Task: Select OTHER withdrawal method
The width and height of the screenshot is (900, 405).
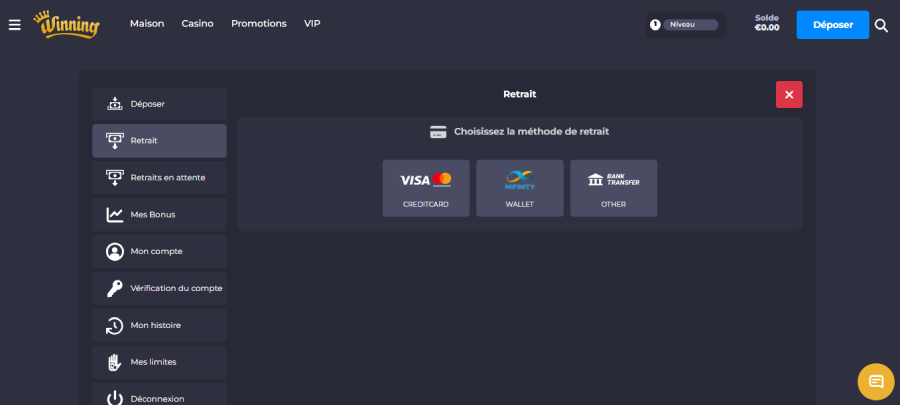Action: (614, 188)
